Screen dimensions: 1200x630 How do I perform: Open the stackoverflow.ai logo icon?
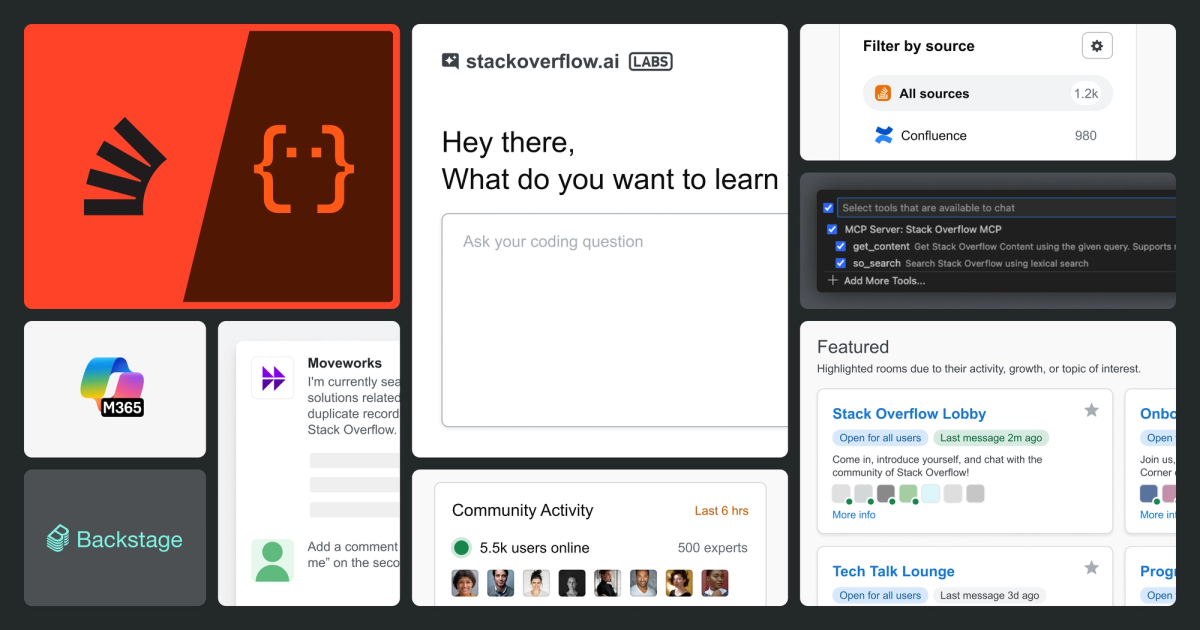point(452,60)
